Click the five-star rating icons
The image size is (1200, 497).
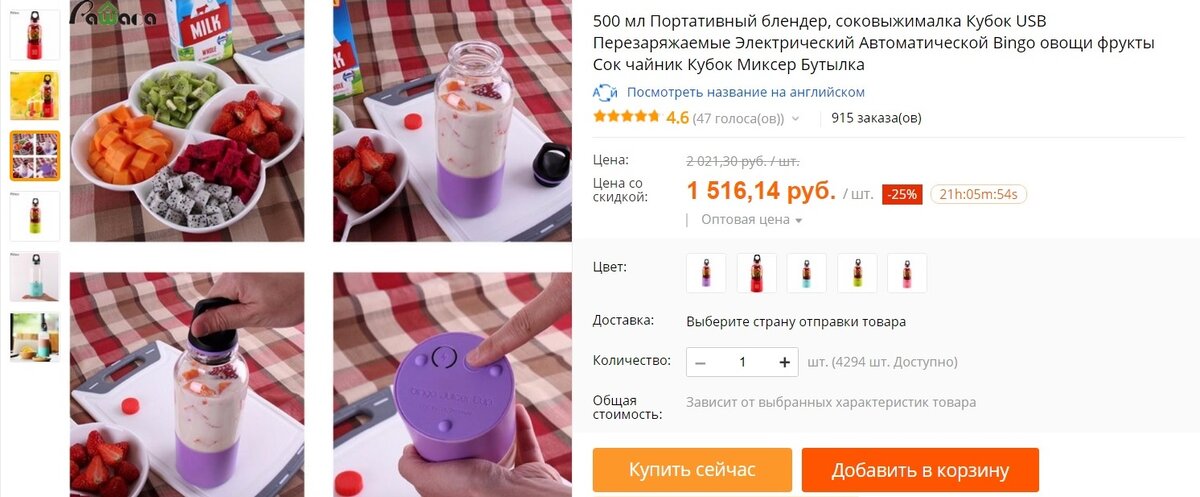pos(626,117)
